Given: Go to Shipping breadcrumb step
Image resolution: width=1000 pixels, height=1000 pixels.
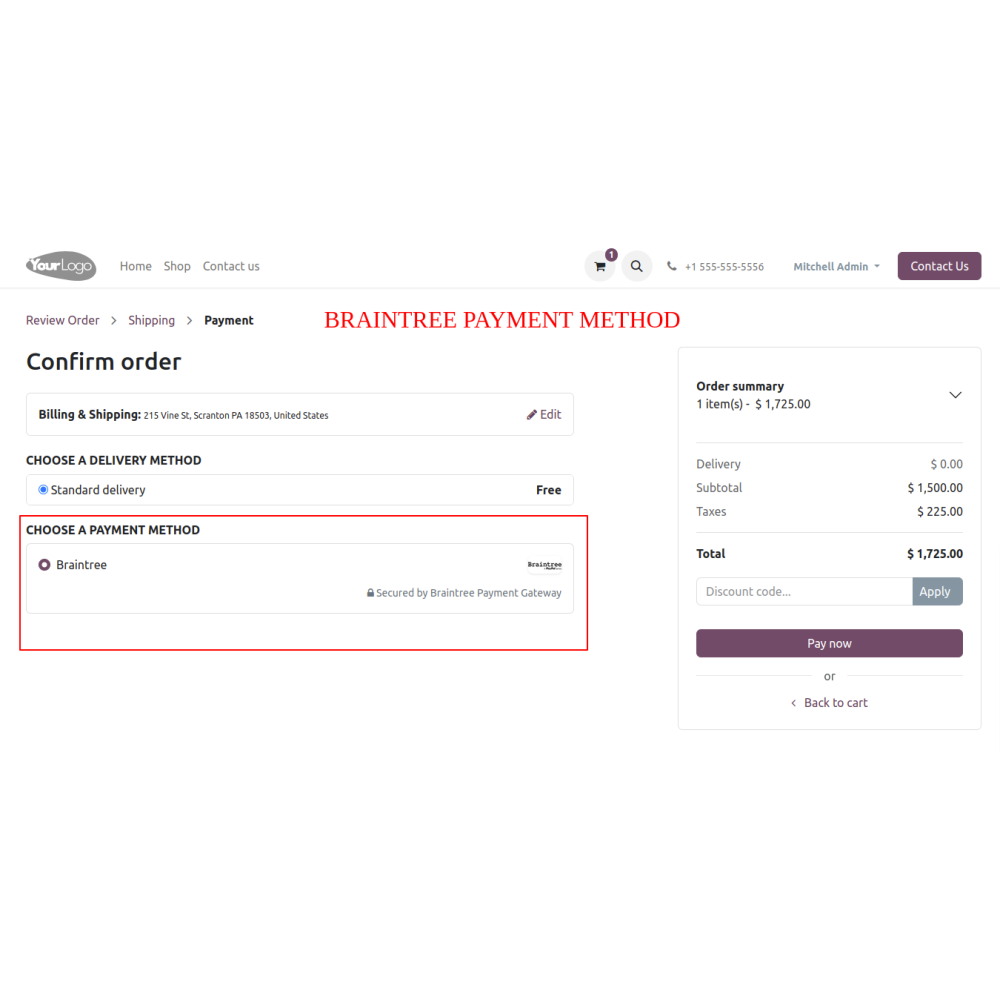Looking at the screenshot, I should click(151, 320).
